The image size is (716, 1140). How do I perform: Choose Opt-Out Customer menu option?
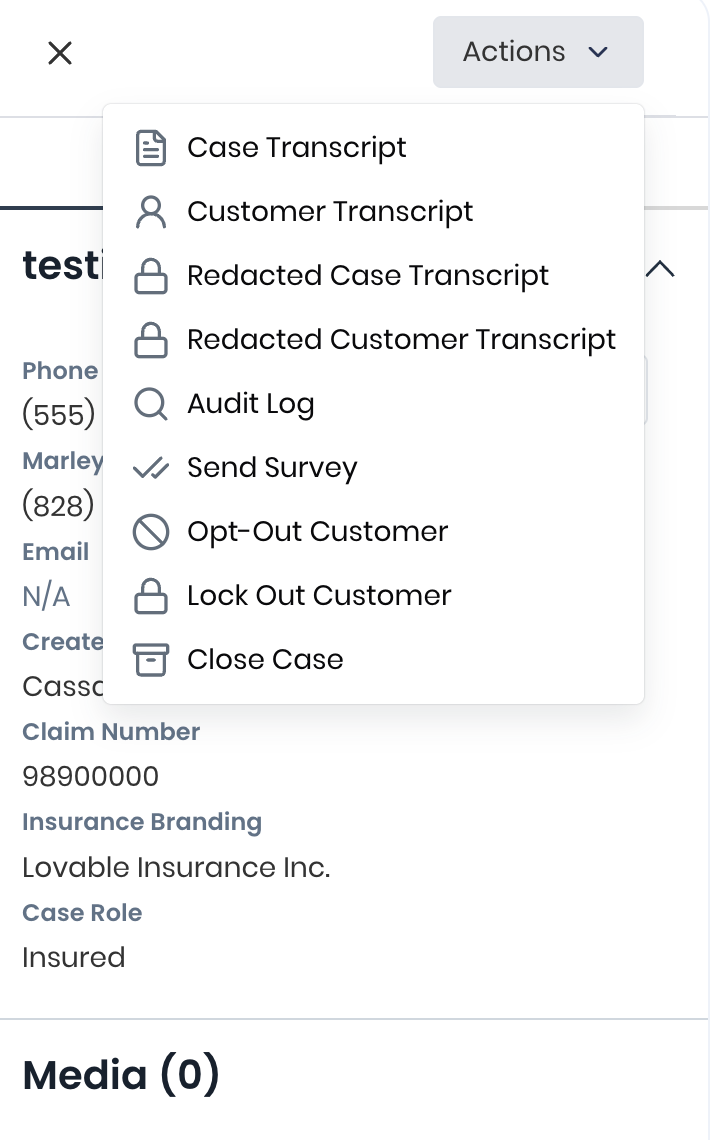tap(317, 532)
